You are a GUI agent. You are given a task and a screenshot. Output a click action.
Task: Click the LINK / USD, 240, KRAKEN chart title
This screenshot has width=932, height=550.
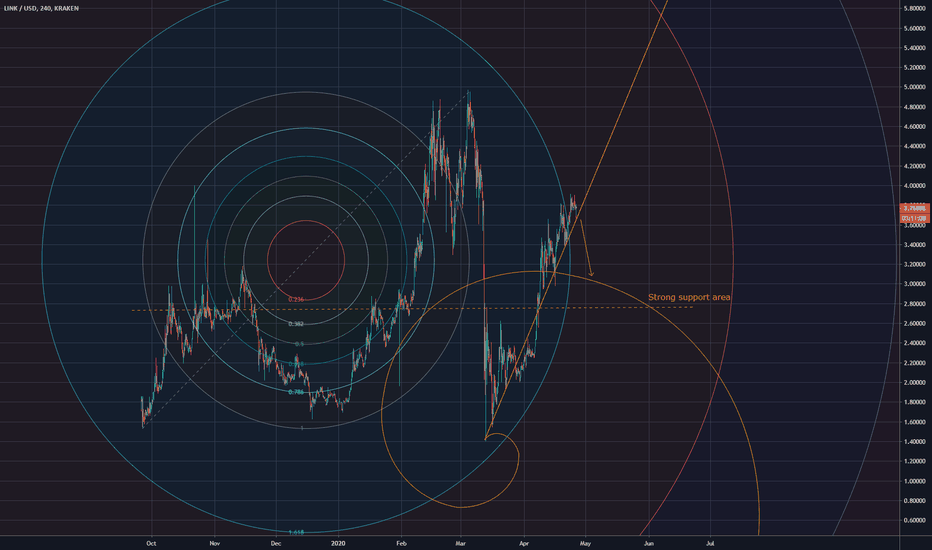(41, 8)
